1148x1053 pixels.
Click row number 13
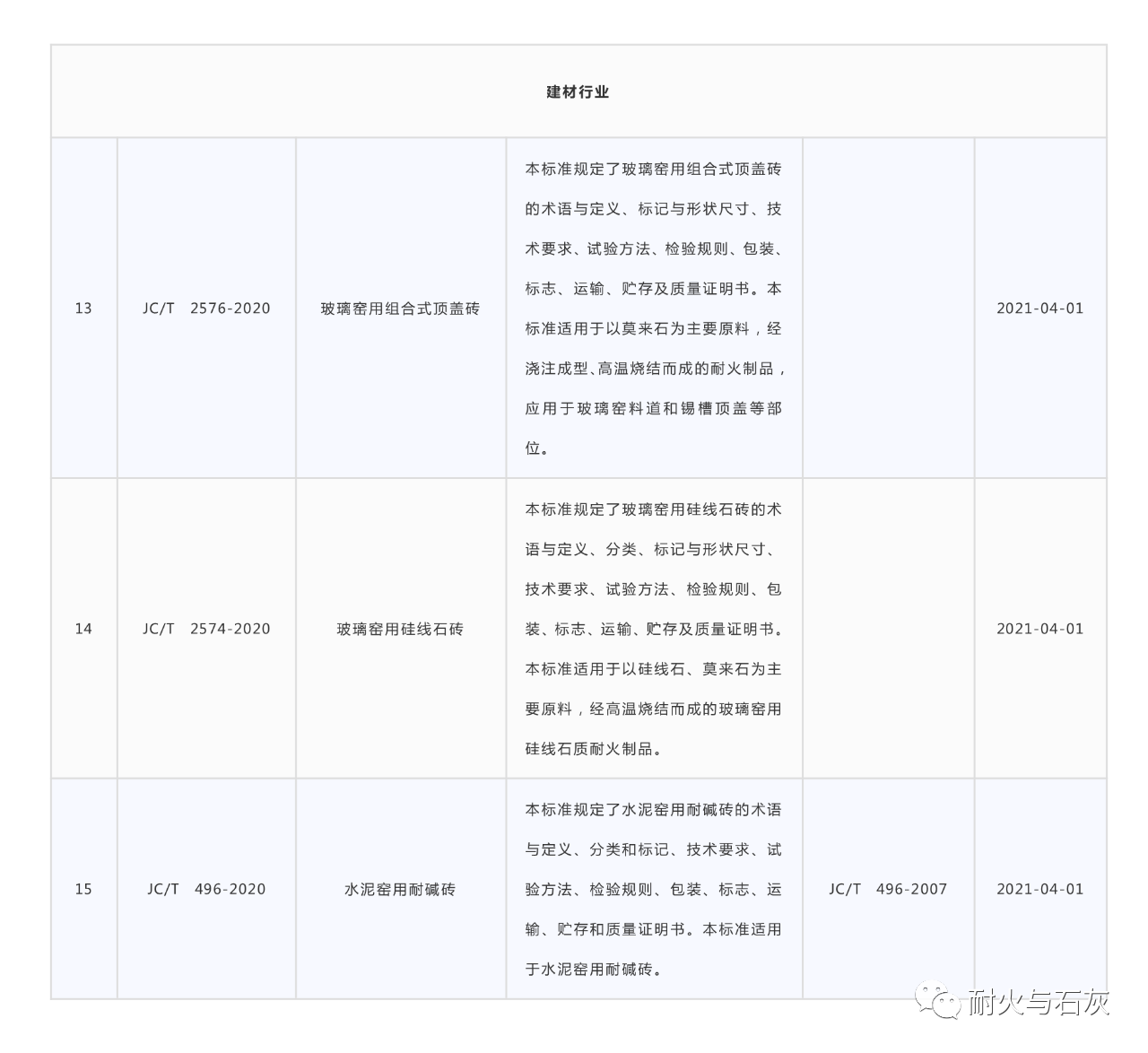[84, 308]
